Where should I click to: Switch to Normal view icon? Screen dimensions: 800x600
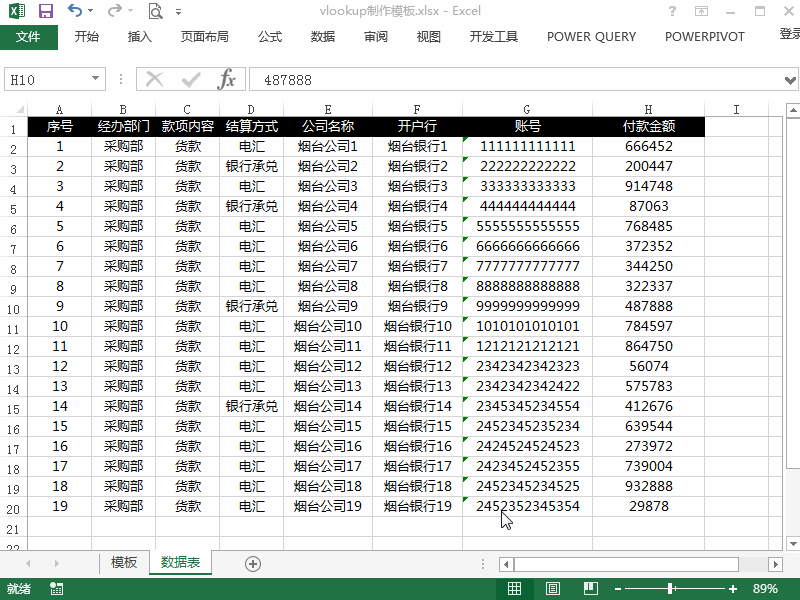514,589
